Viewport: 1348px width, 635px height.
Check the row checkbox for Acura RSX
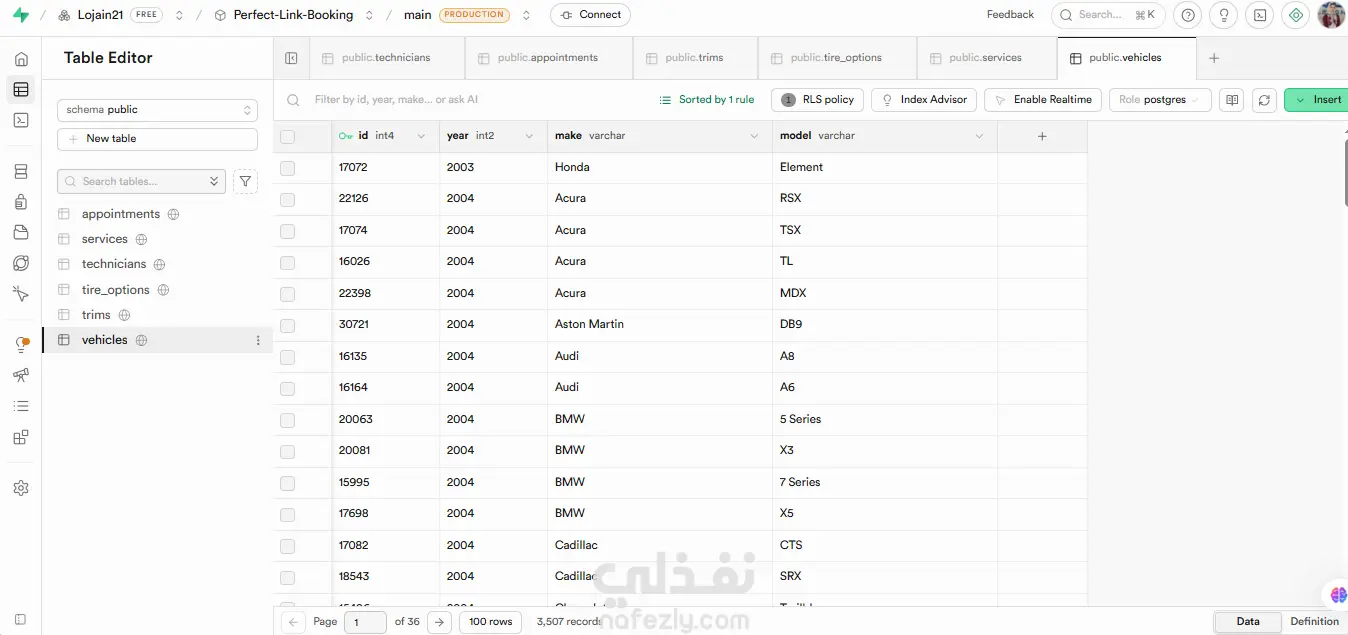click(x=288, y=199)
